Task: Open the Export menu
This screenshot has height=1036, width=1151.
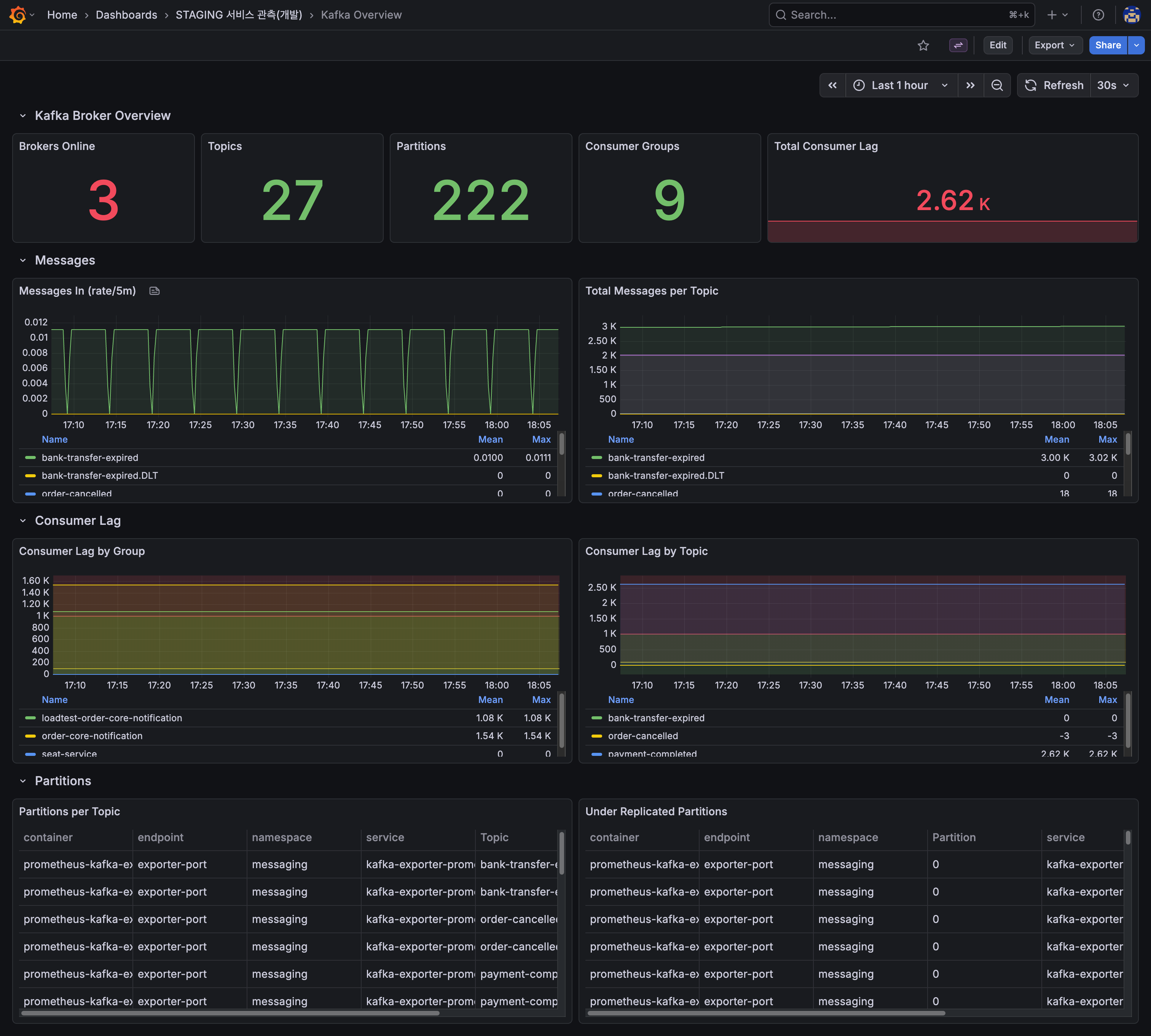Action: tap(1054, 46)
